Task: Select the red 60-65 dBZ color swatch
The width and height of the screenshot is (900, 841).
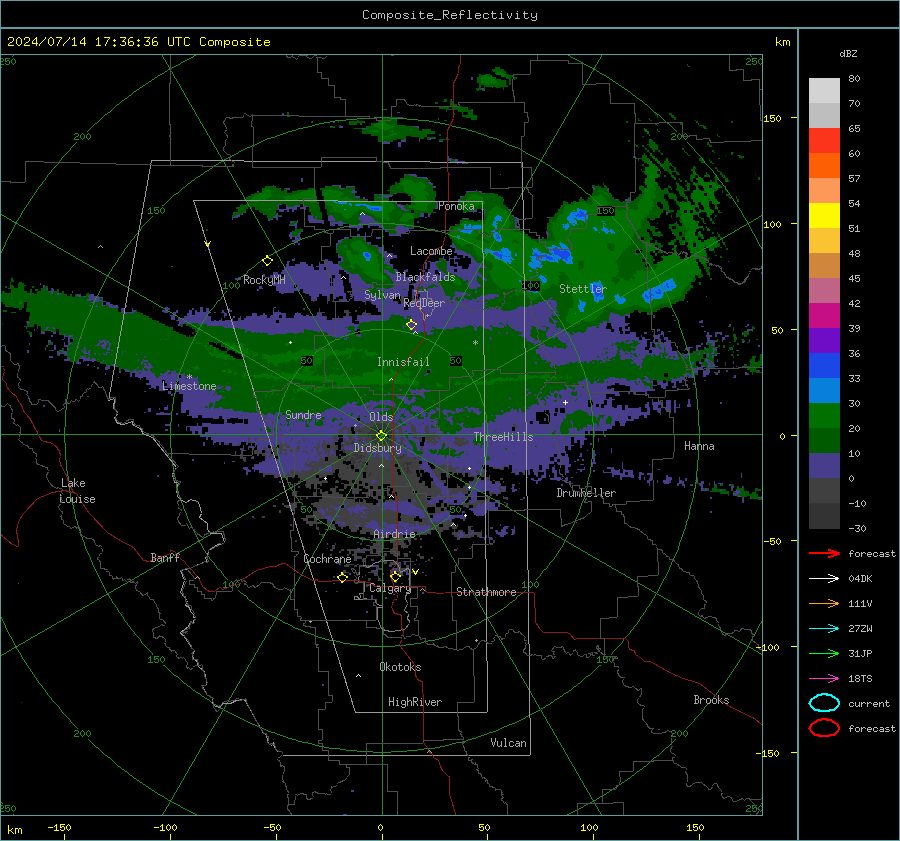Action: (x=824, y=141)
